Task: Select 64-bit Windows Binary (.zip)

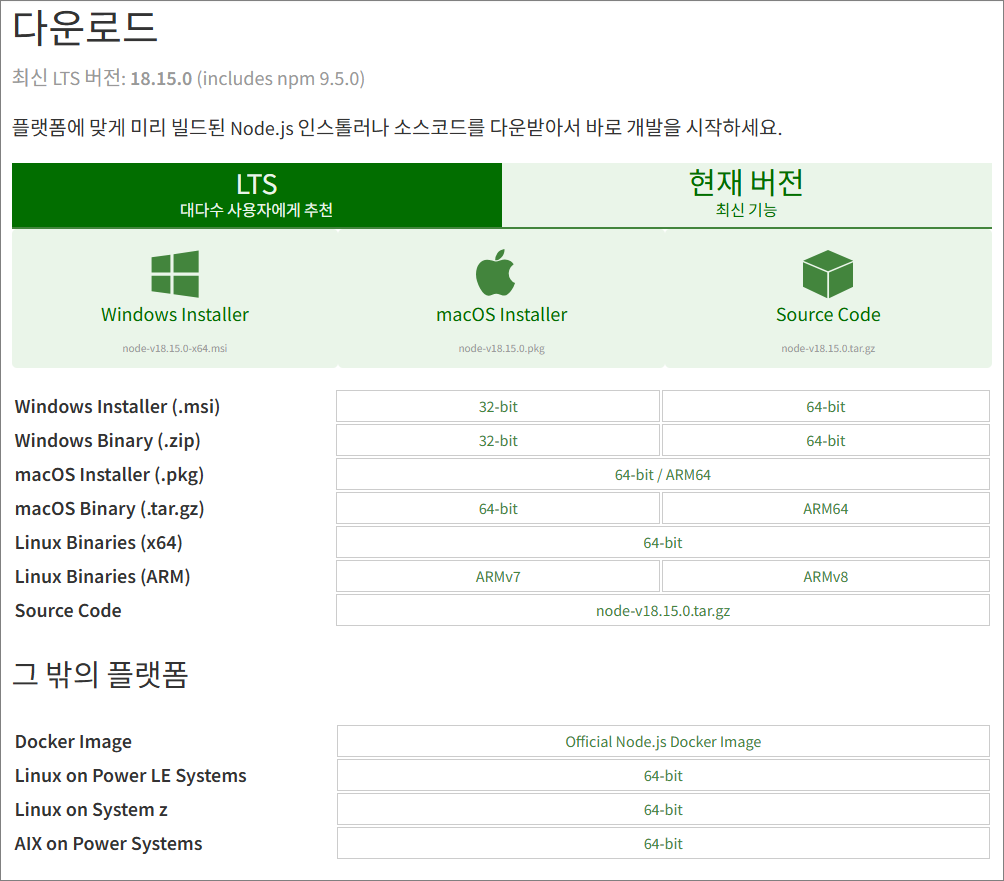Action: (x=826, y=440)
